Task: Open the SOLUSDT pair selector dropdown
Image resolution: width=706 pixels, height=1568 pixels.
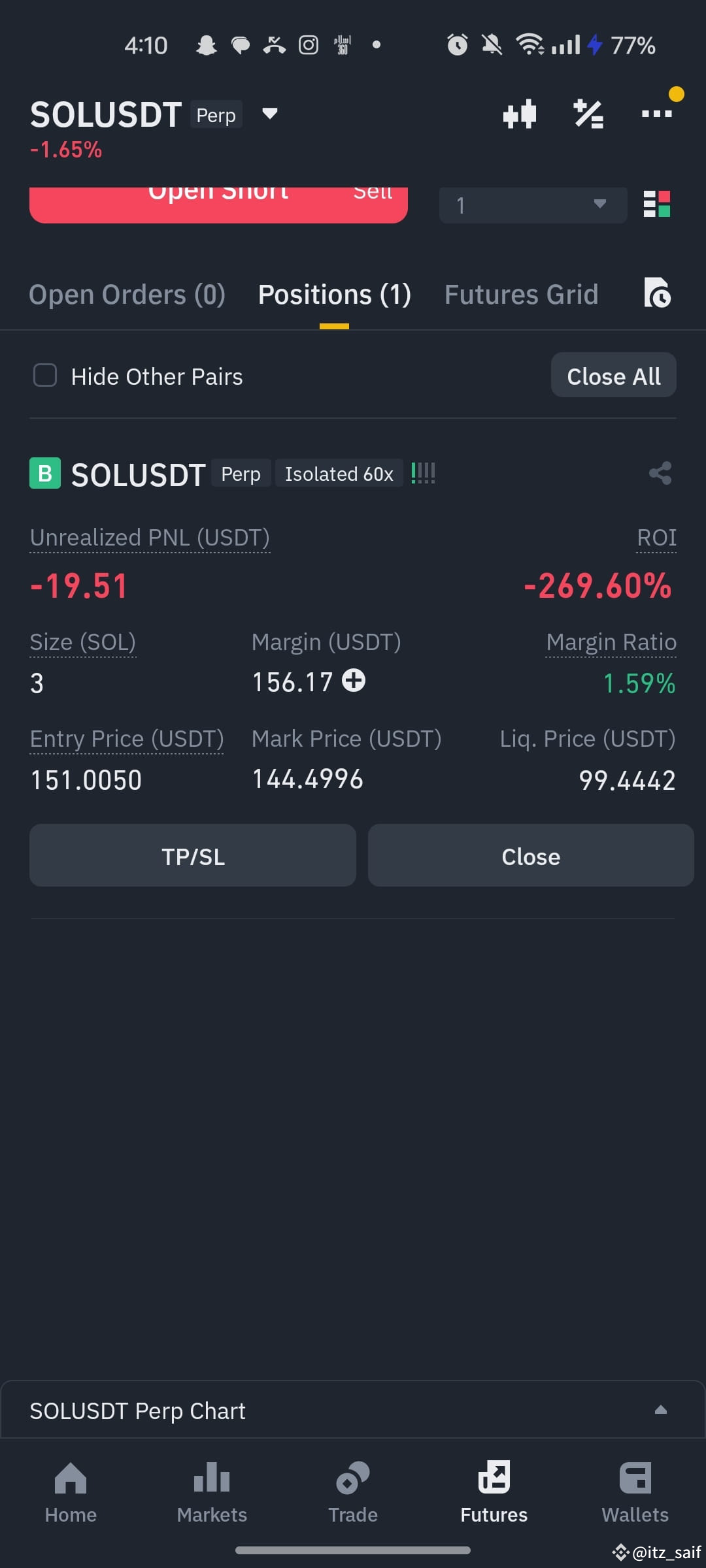Action: 269,114
